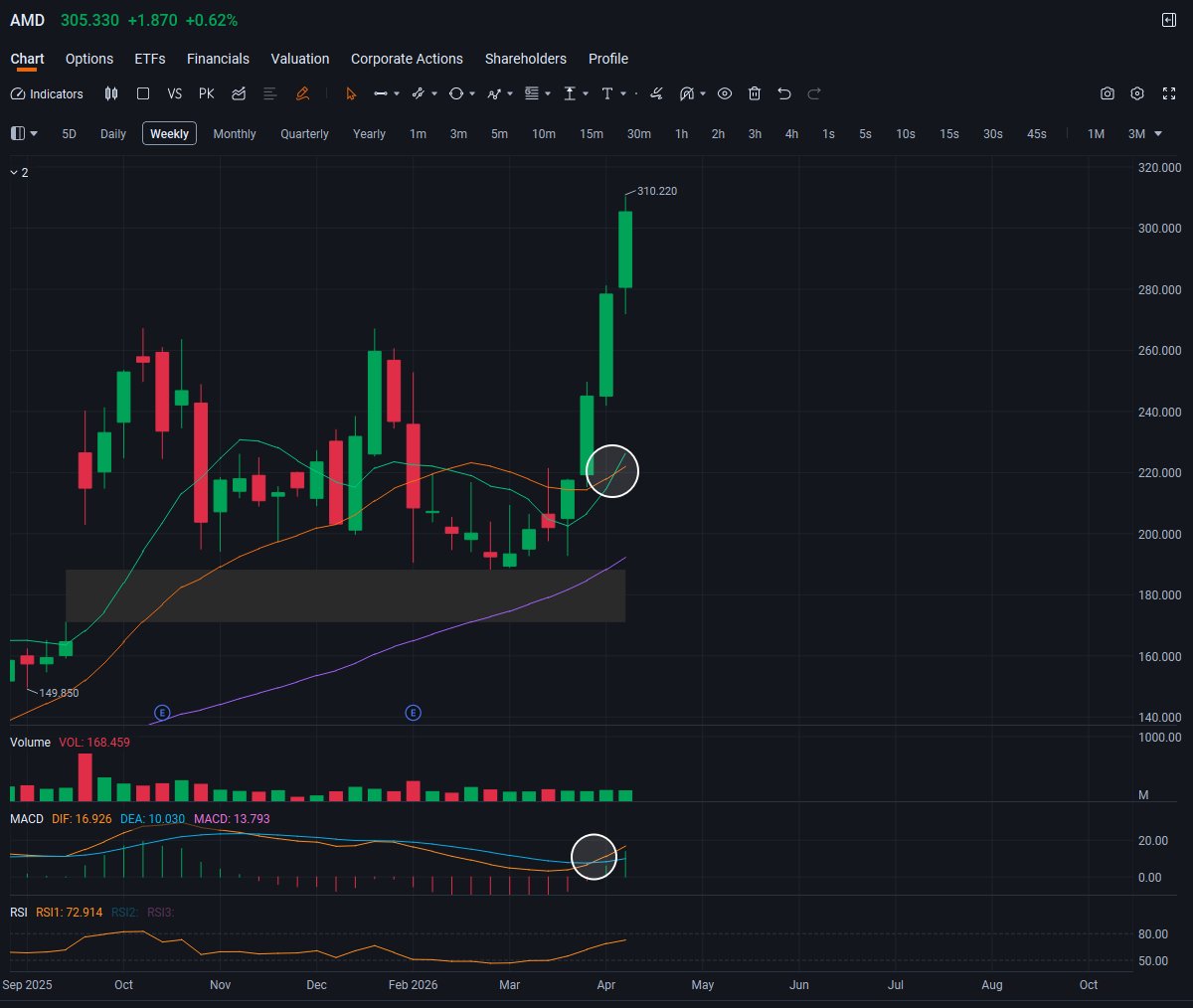This screenshot has width=1193, height=1008.
Task: Expand channel tool dropdown arrow
Action: (434, 94)
